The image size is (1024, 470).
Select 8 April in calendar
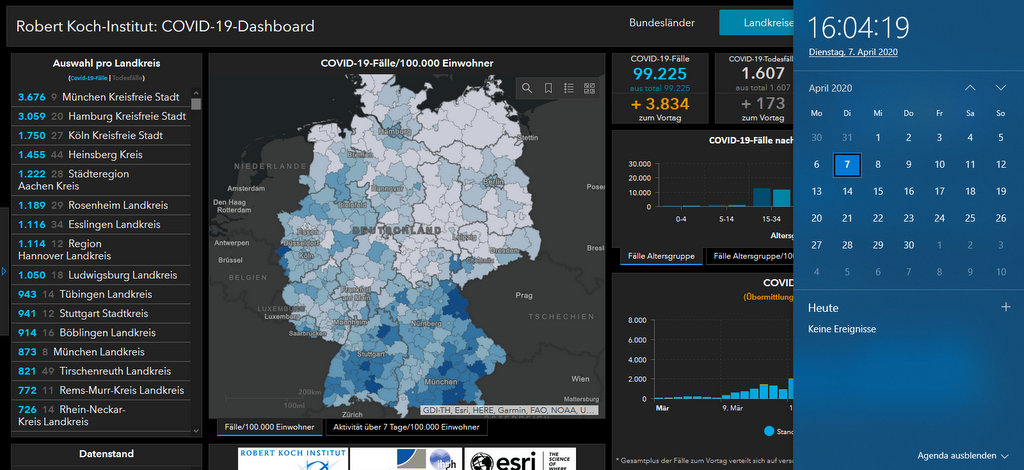click(x=878, y=164)
